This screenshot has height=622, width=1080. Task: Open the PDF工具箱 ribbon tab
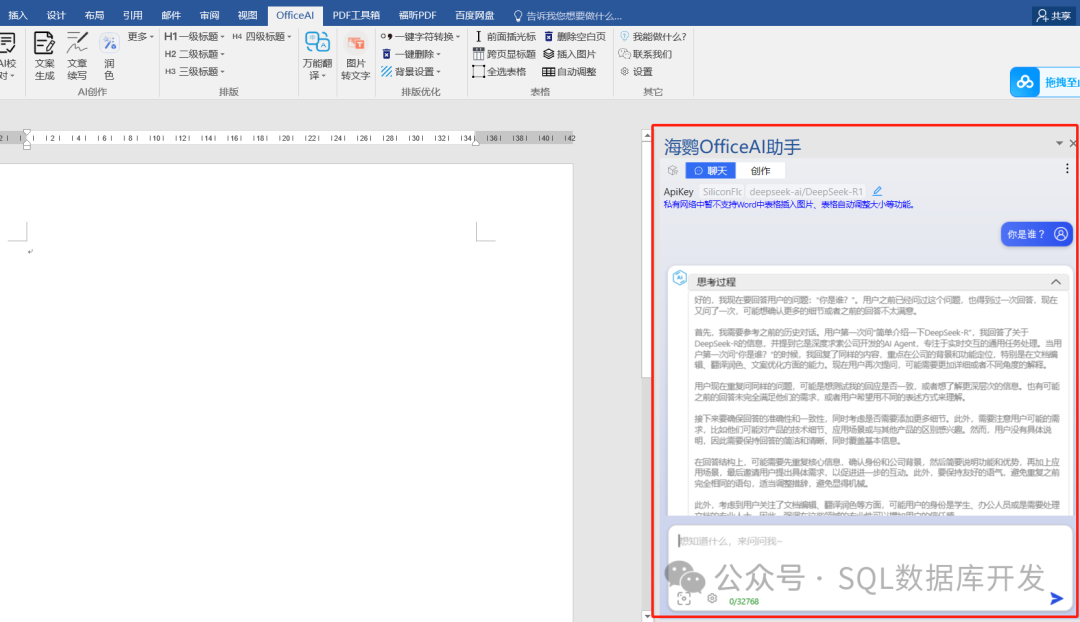(356, 15)
